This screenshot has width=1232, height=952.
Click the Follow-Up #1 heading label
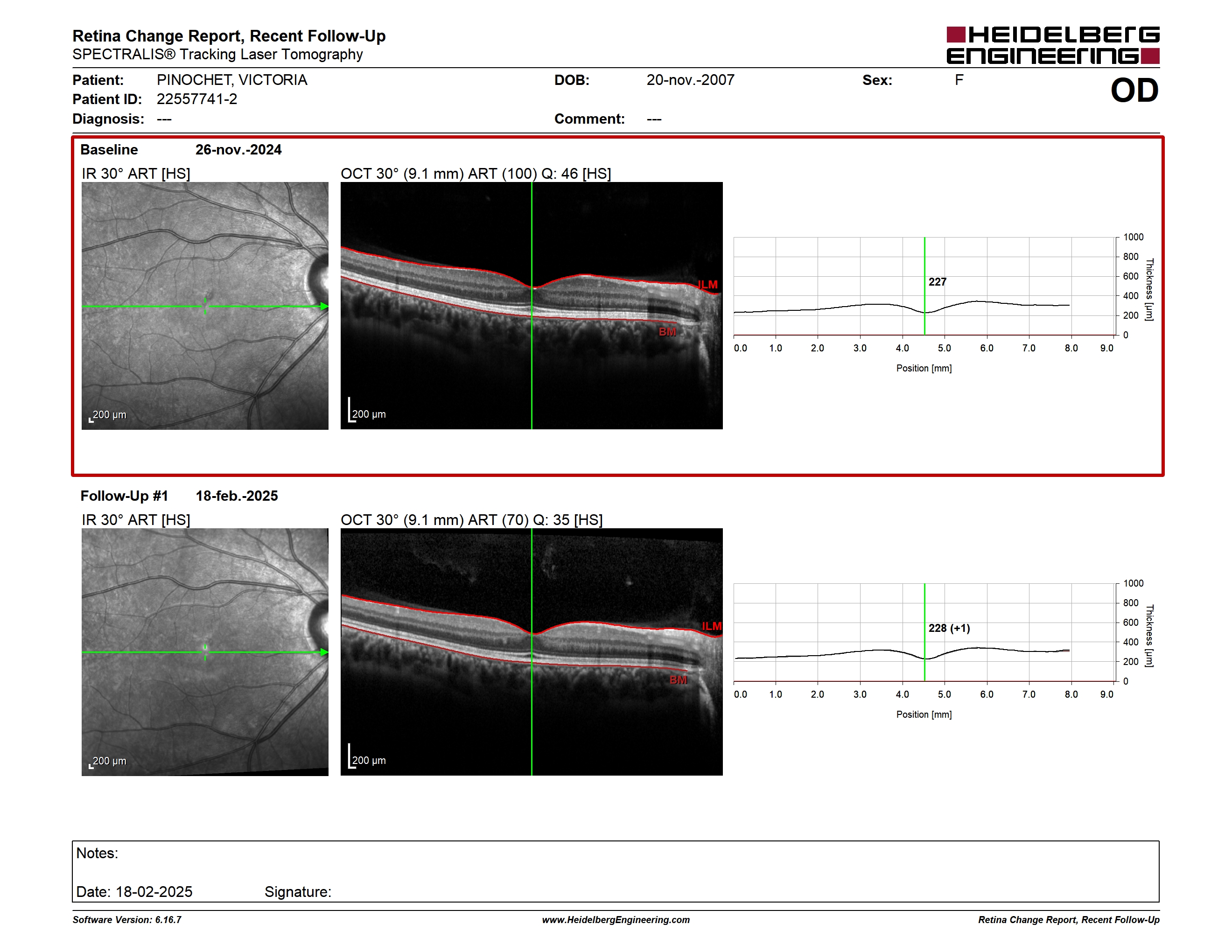(x=124, y=496)
